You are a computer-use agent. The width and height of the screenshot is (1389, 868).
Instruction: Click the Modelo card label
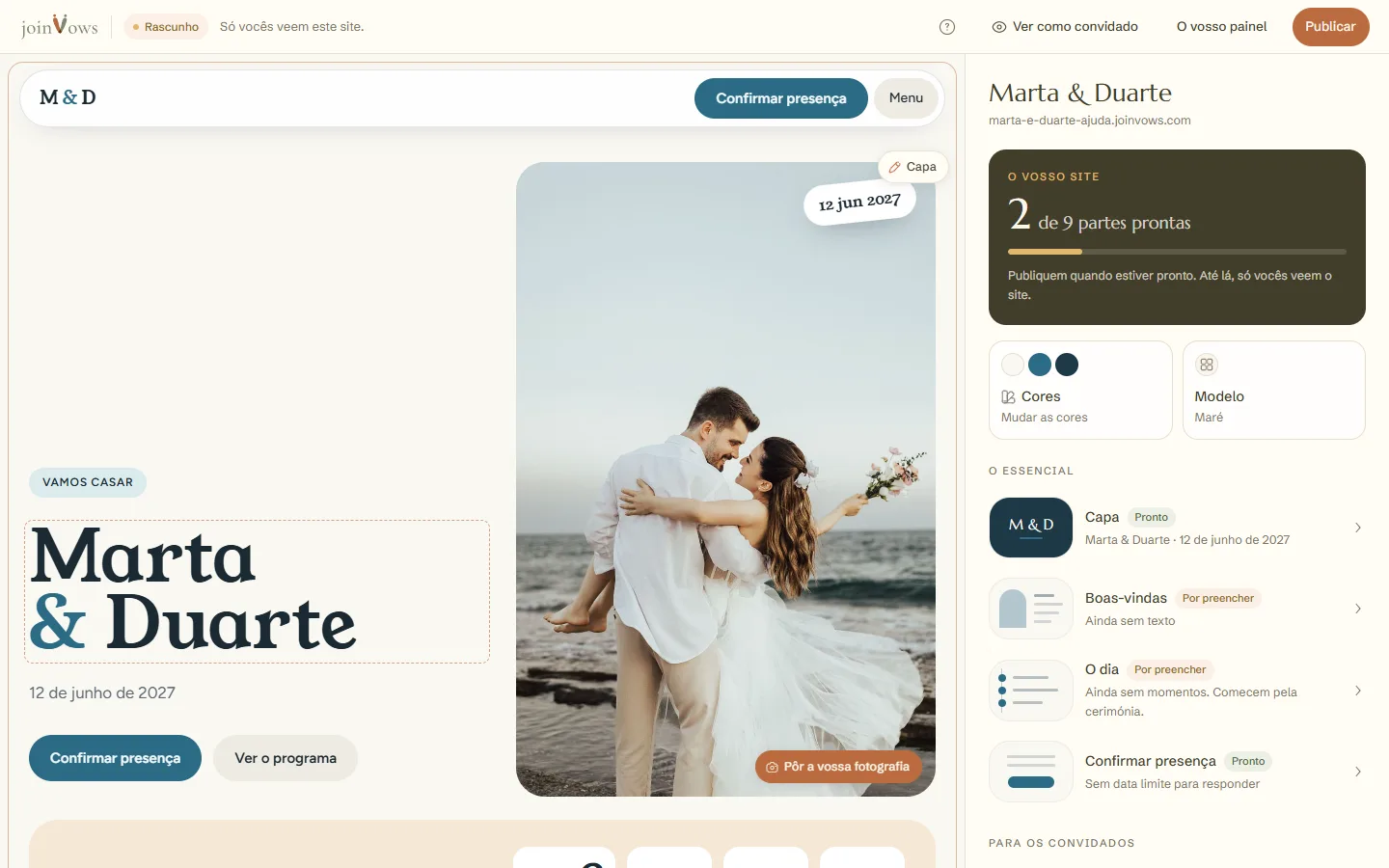pyautogui.click(x=1219, y=396)
